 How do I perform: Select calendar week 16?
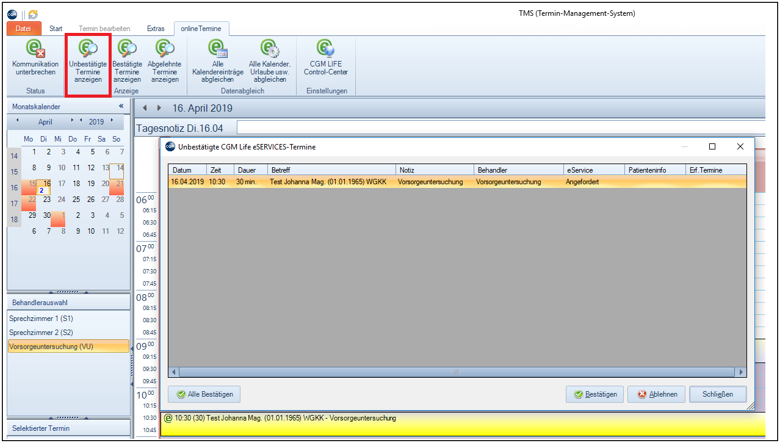coord(14,188)
